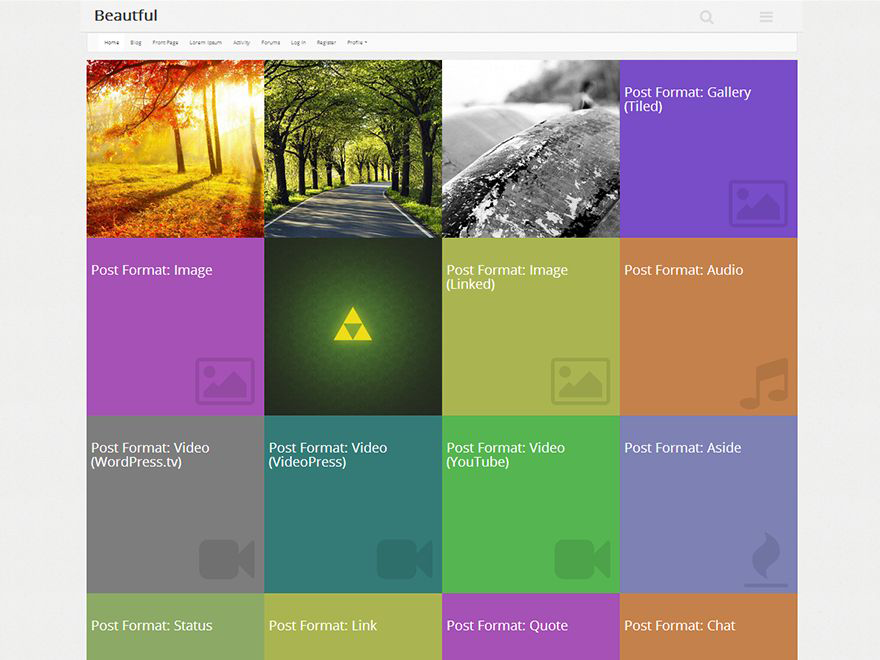Click the Beautiful site title
Image resolution: width=880 pixels, height=660 pixels.
point(126,16)
